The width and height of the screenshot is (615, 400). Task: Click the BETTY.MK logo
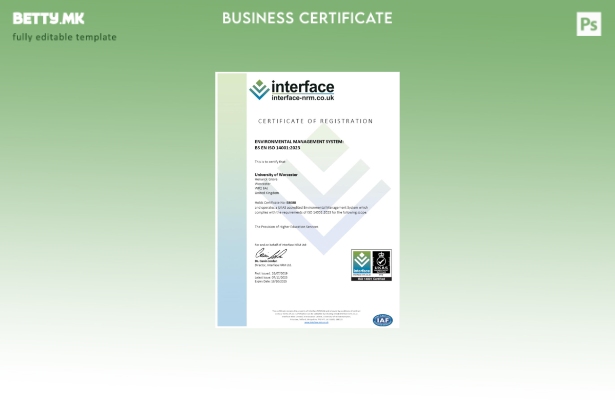pyautogui.click(x=48, y=19)
